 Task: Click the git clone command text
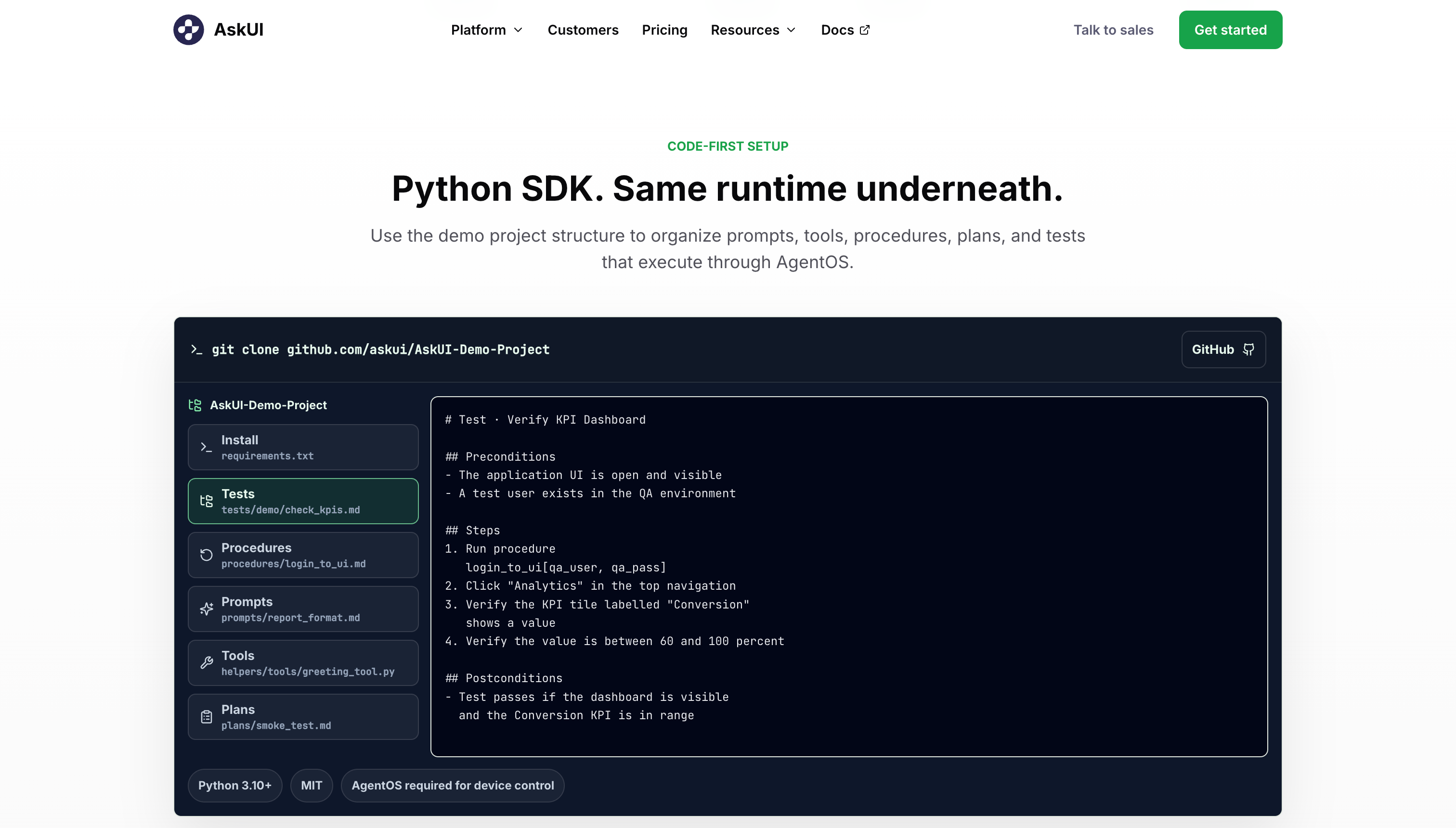[x=380, y=349]
